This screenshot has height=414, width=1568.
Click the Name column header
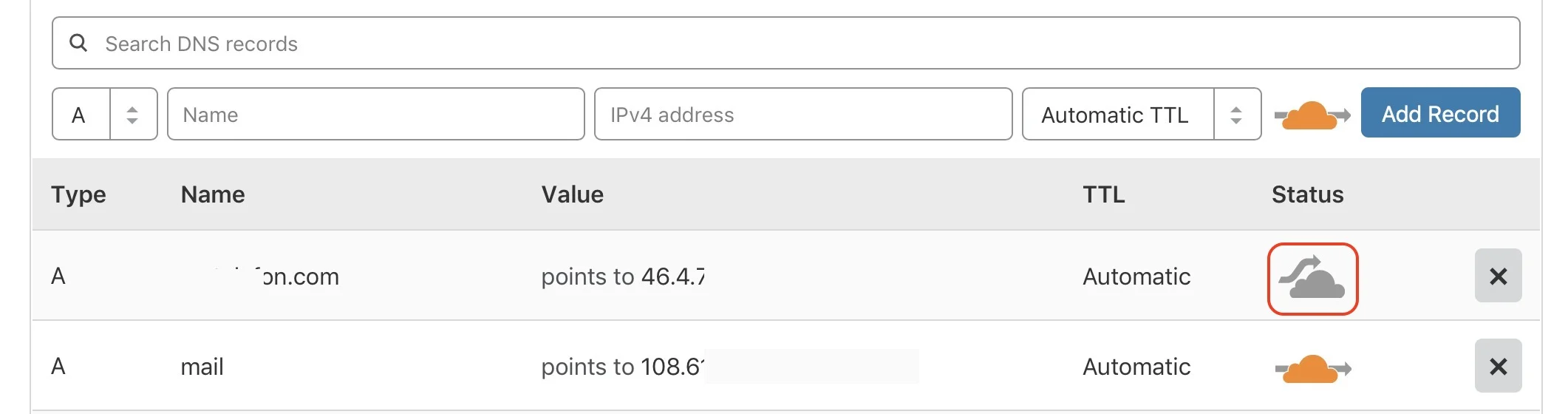[213, 194]
